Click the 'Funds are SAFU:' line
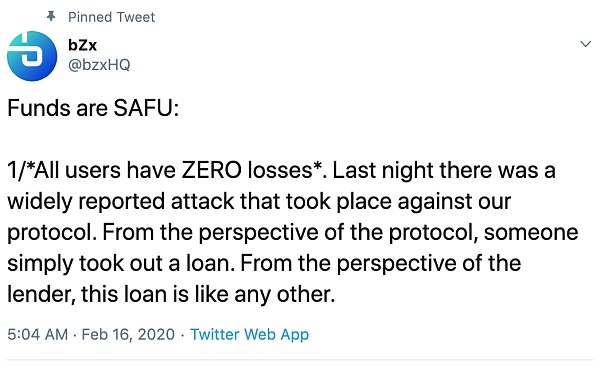Viewport: 600px width, 373px height. (x=93, y=108)
